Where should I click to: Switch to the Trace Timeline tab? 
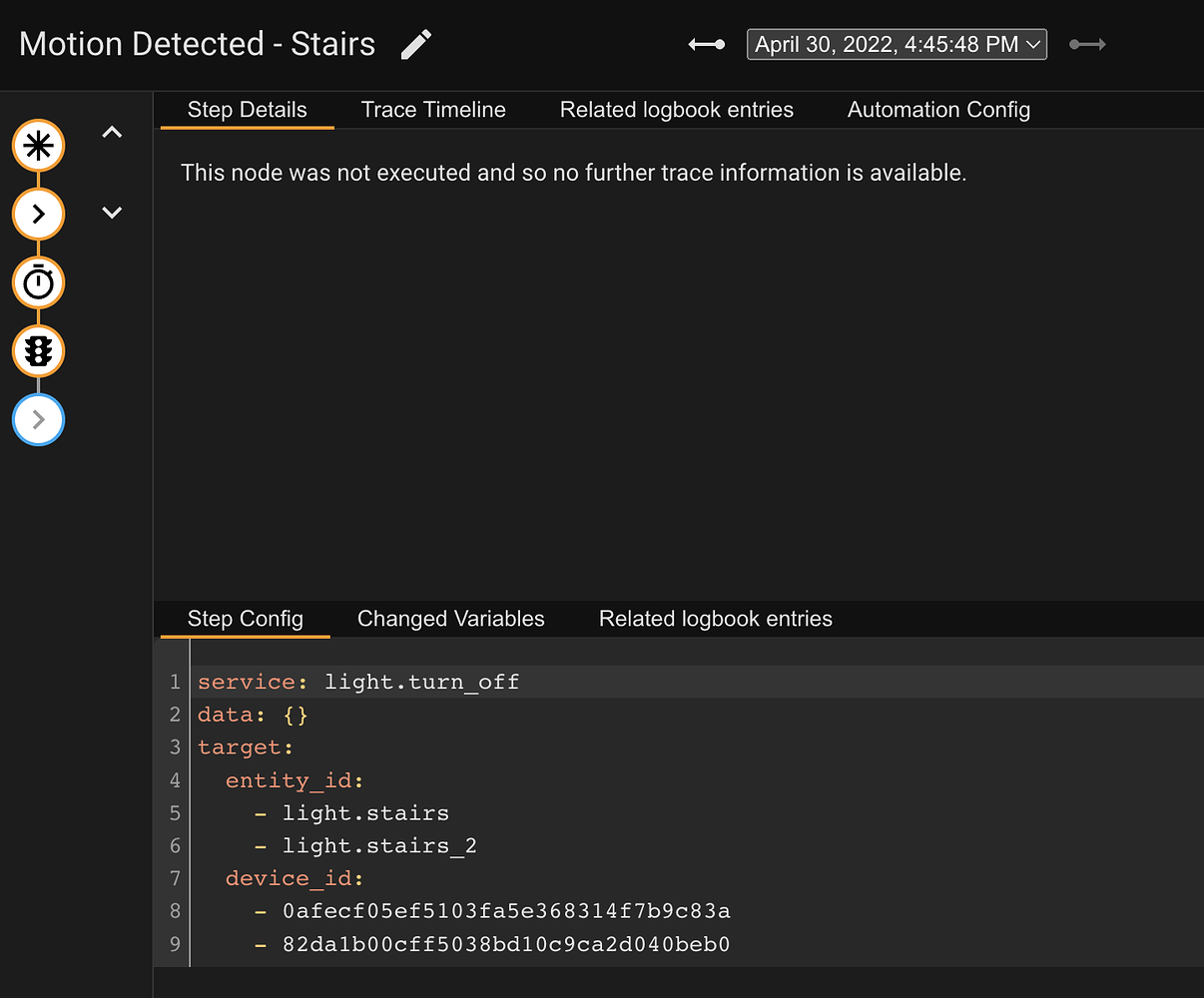point(433,110)
